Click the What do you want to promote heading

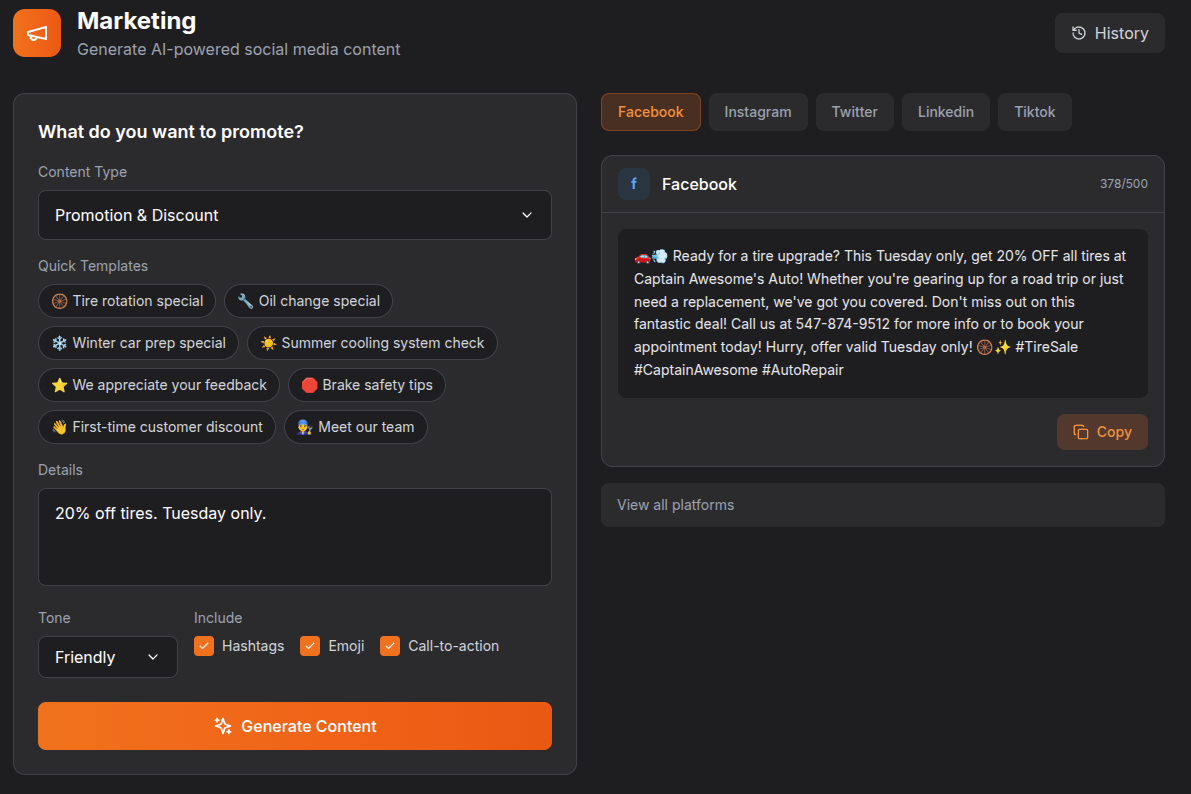coord(171,131)
